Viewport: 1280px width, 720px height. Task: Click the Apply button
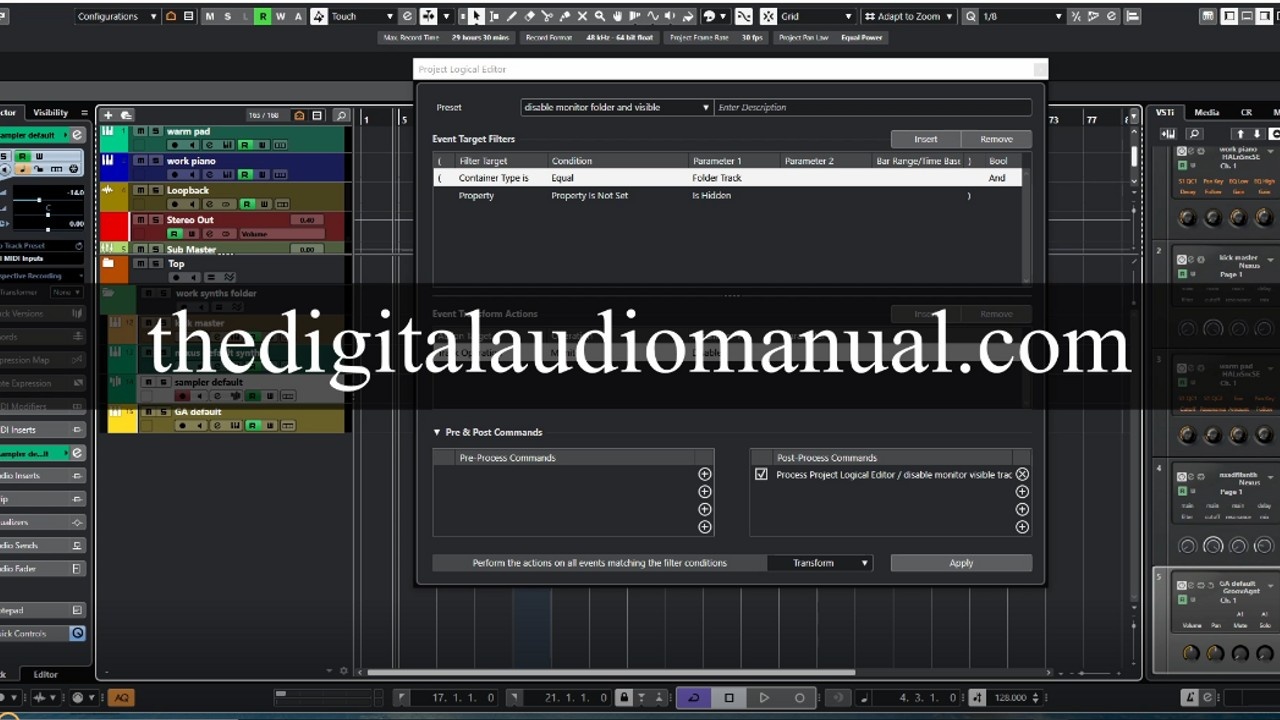[961, 563]
